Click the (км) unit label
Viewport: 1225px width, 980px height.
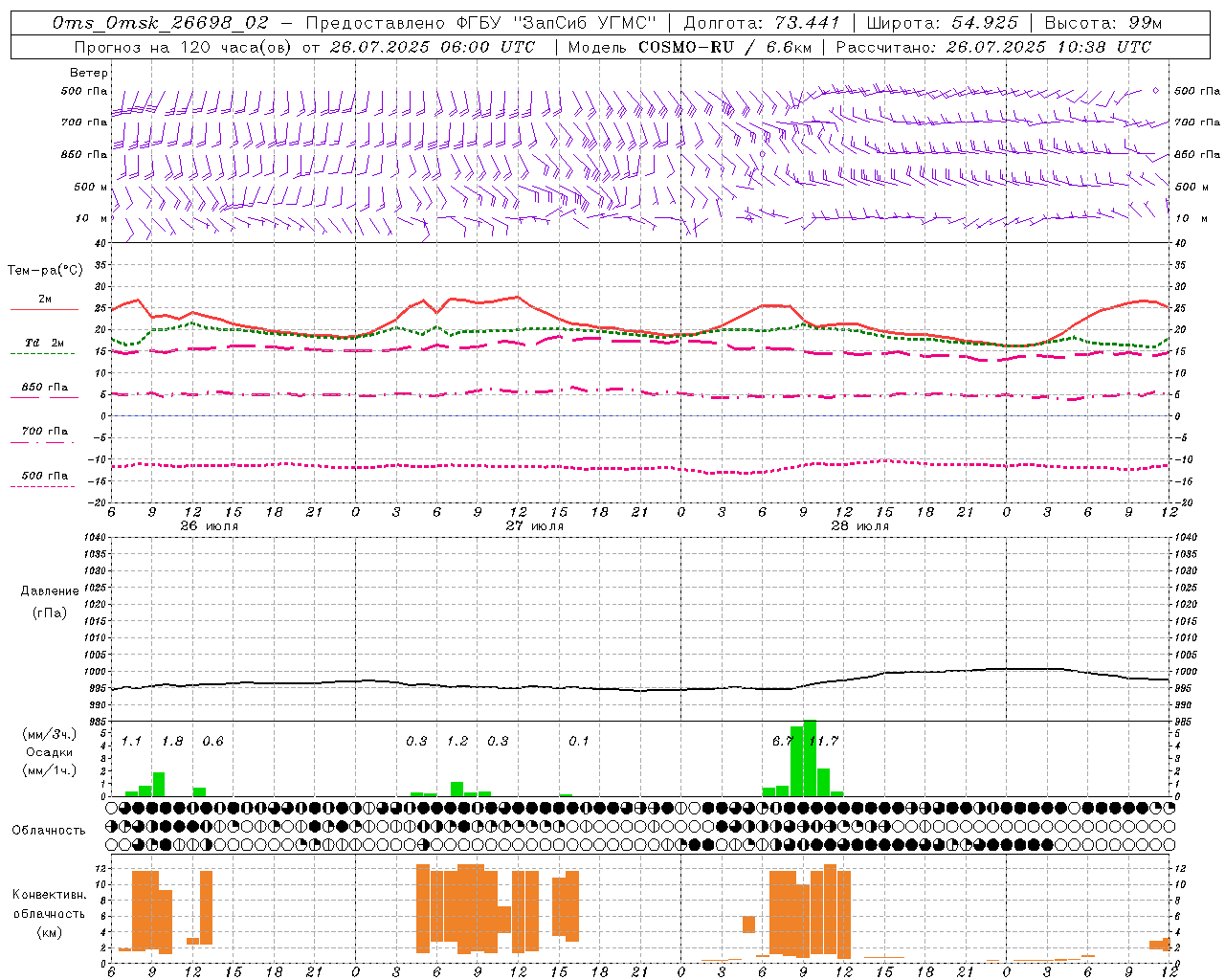[50, 932]
